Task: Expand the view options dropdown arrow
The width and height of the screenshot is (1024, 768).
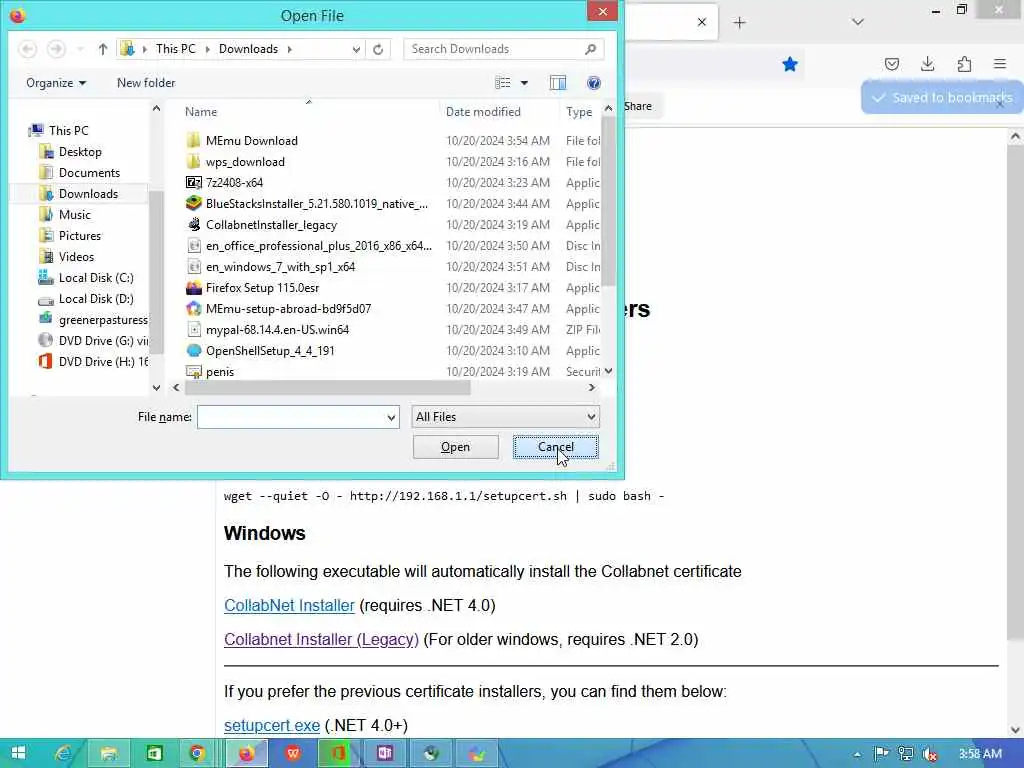Action: pyautogui.click(x=524, y=83)
